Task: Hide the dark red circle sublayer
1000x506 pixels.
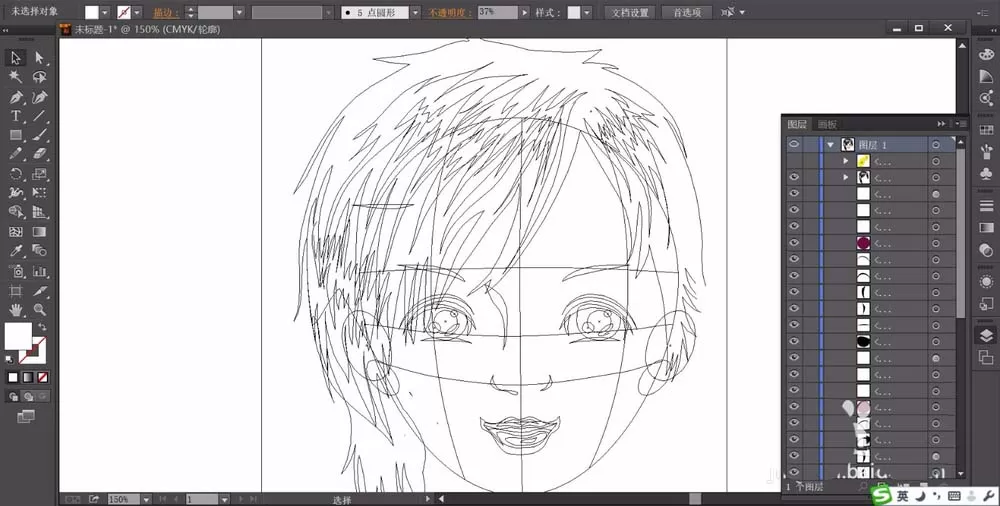Action: 794,242
